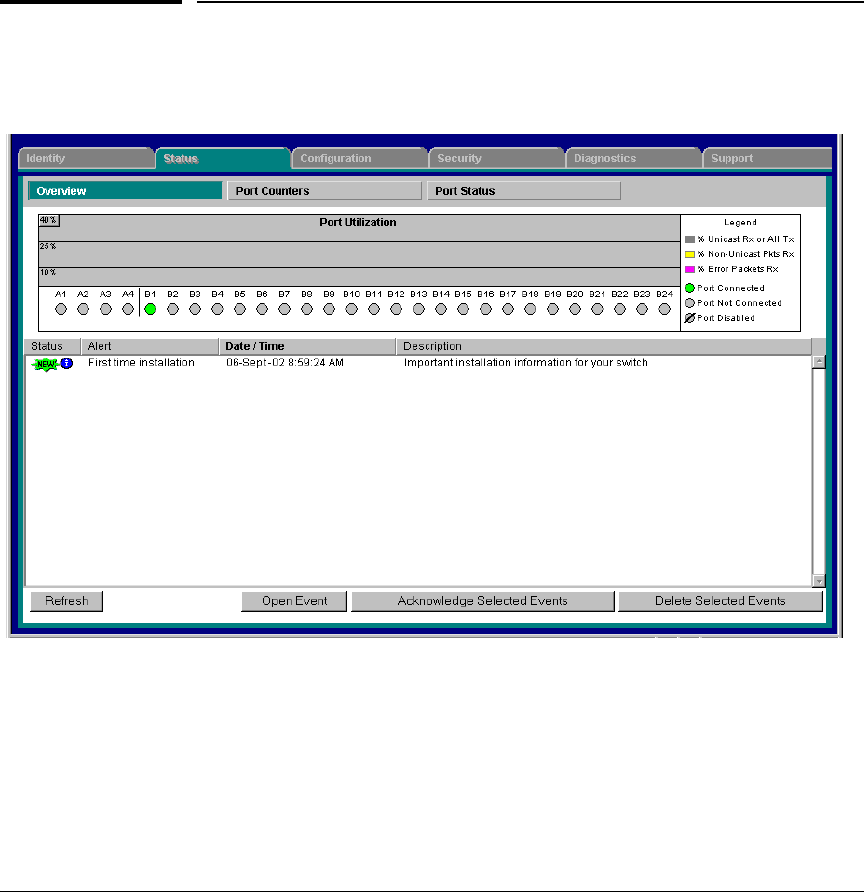Click the blue info icon in alert row
This screenshot has width=864, height=892.
[67, 363]
